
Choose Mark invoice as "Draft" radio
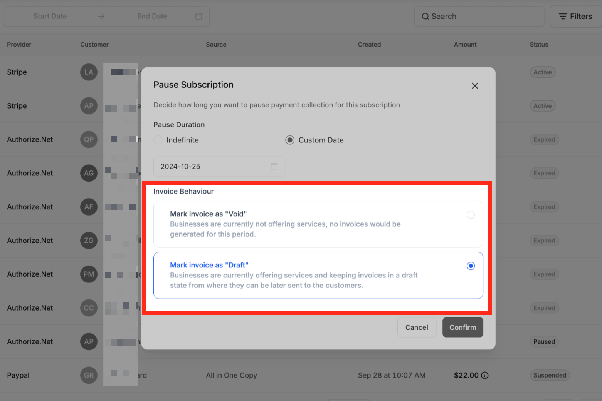(x=471, y=266)
